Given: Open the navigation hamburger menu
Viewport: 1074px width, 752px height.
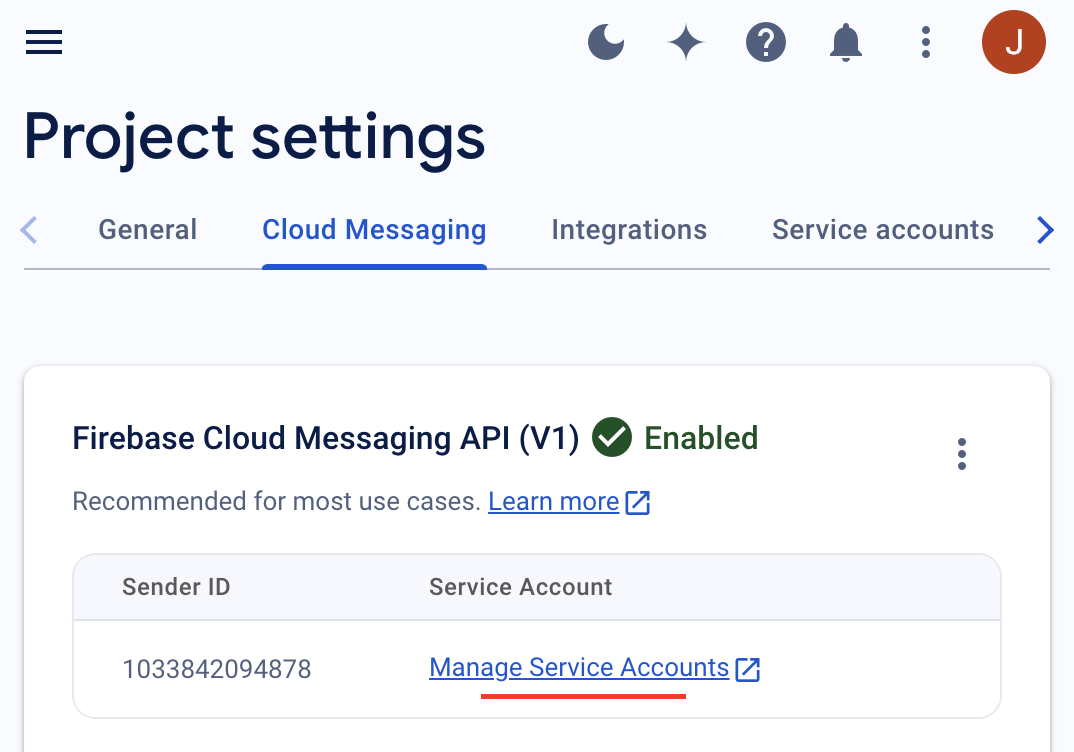Looking at the screenshot, I should click(x=43, y=42).
